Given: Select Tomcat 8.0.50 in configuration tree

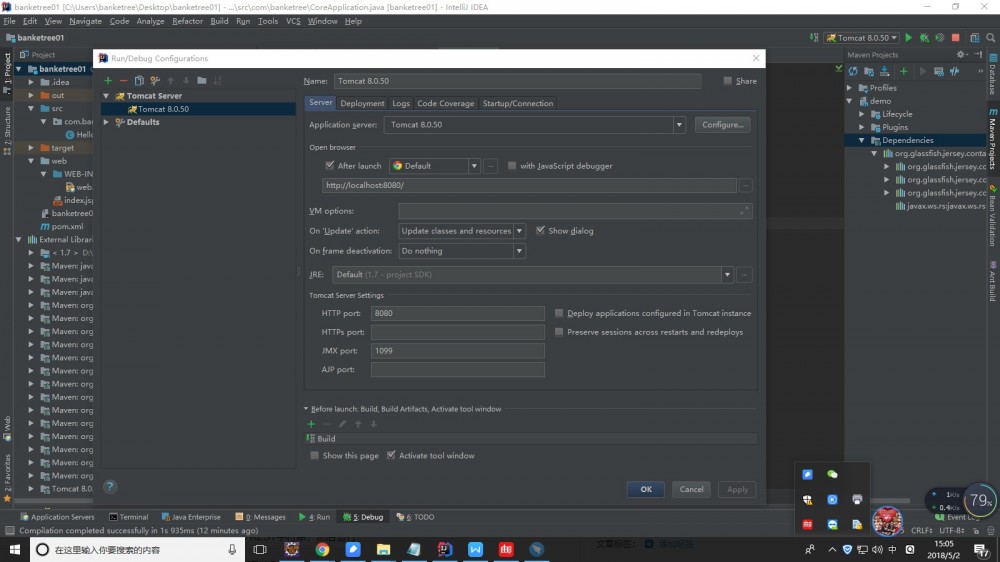Looking at the screenshot, I should pyautogui.click(x=198, y=109).
